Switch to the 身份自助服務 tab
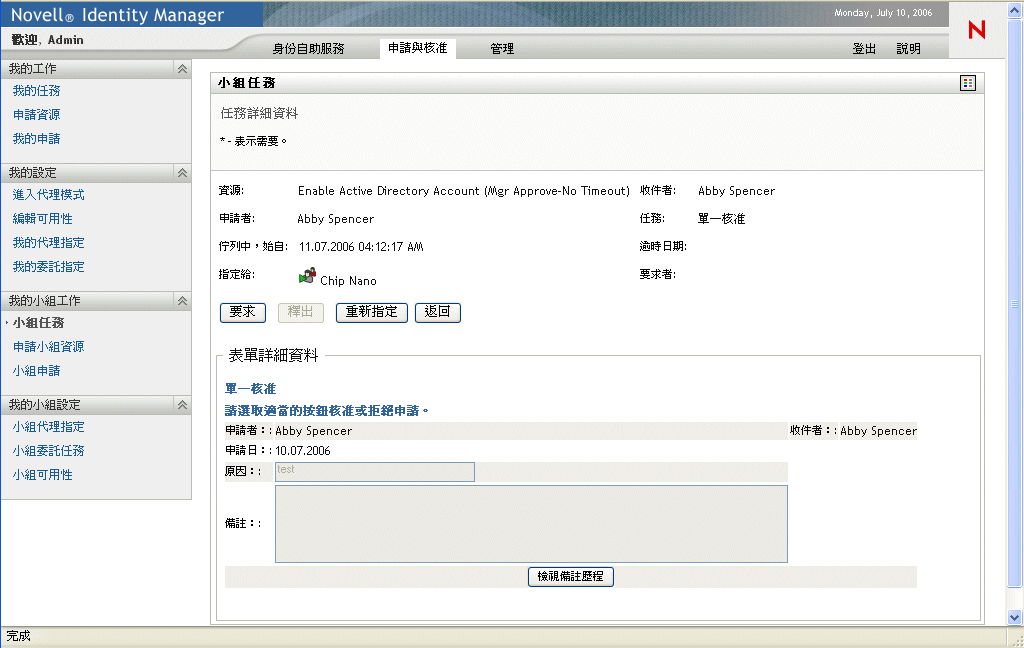Screen dimensions: 1024x648 [308, 48]
